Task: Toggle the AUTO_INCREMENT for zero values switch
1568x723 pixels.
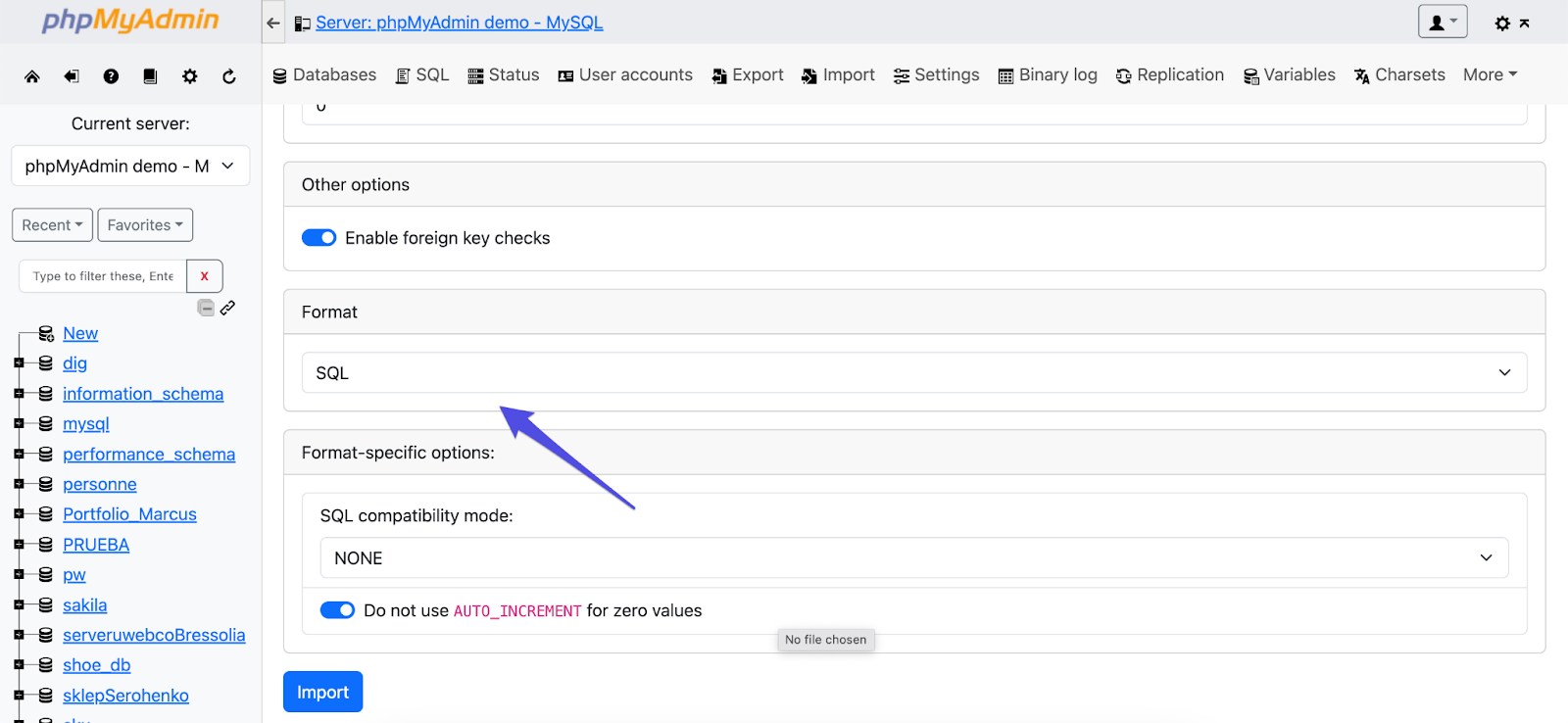Action: pyautogui.click(x=337, y=610)
